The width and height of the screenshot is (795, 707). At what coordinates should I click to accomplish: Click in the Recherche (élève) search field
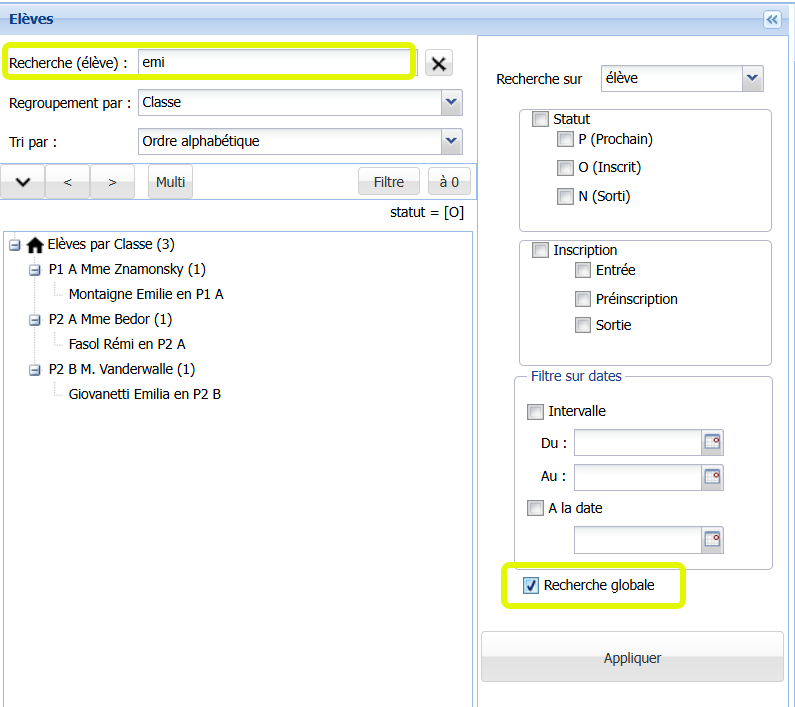click(275, 62)
